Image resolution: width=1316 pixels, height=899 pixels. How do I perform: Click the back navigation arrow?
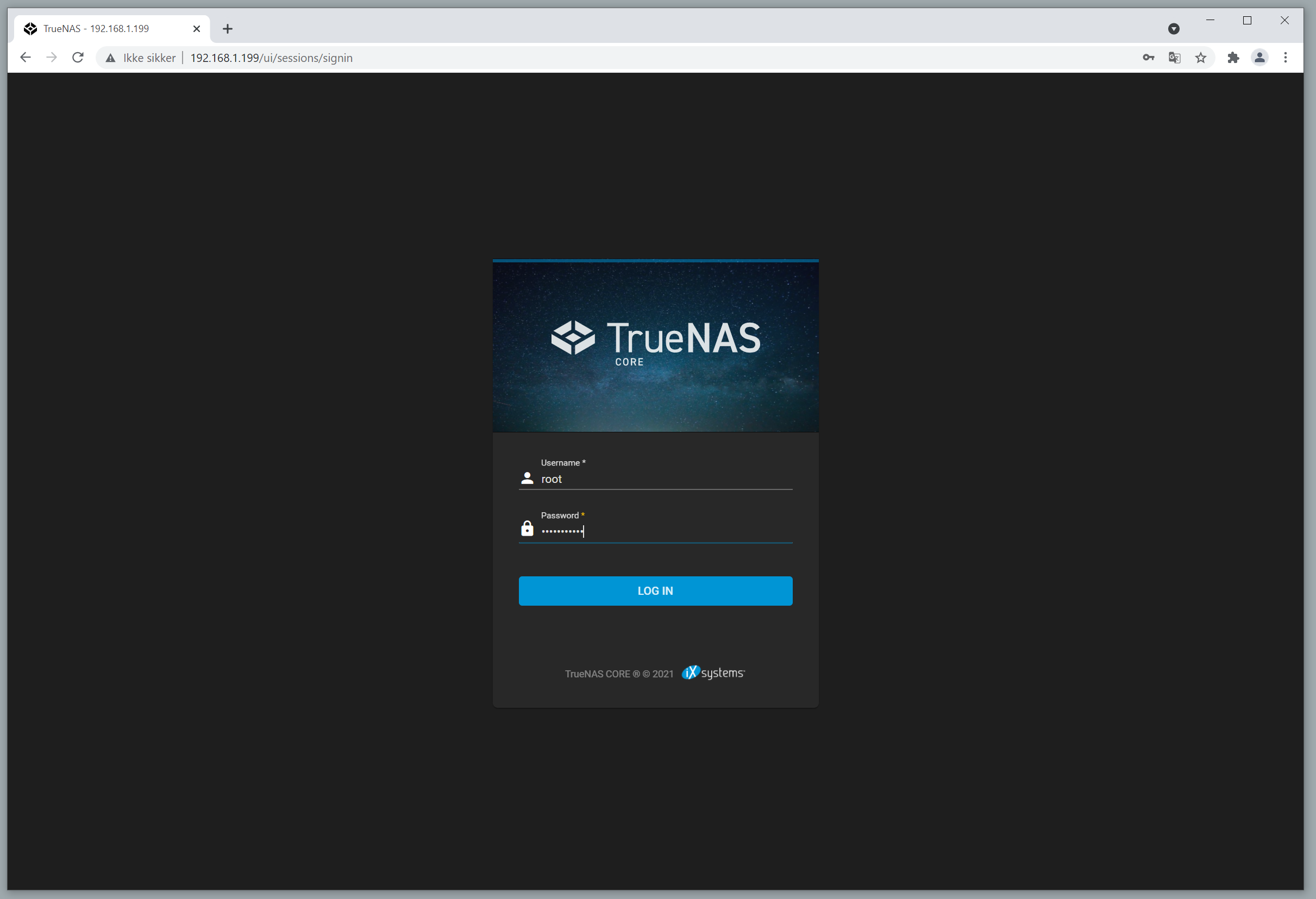tap(26, 57)
